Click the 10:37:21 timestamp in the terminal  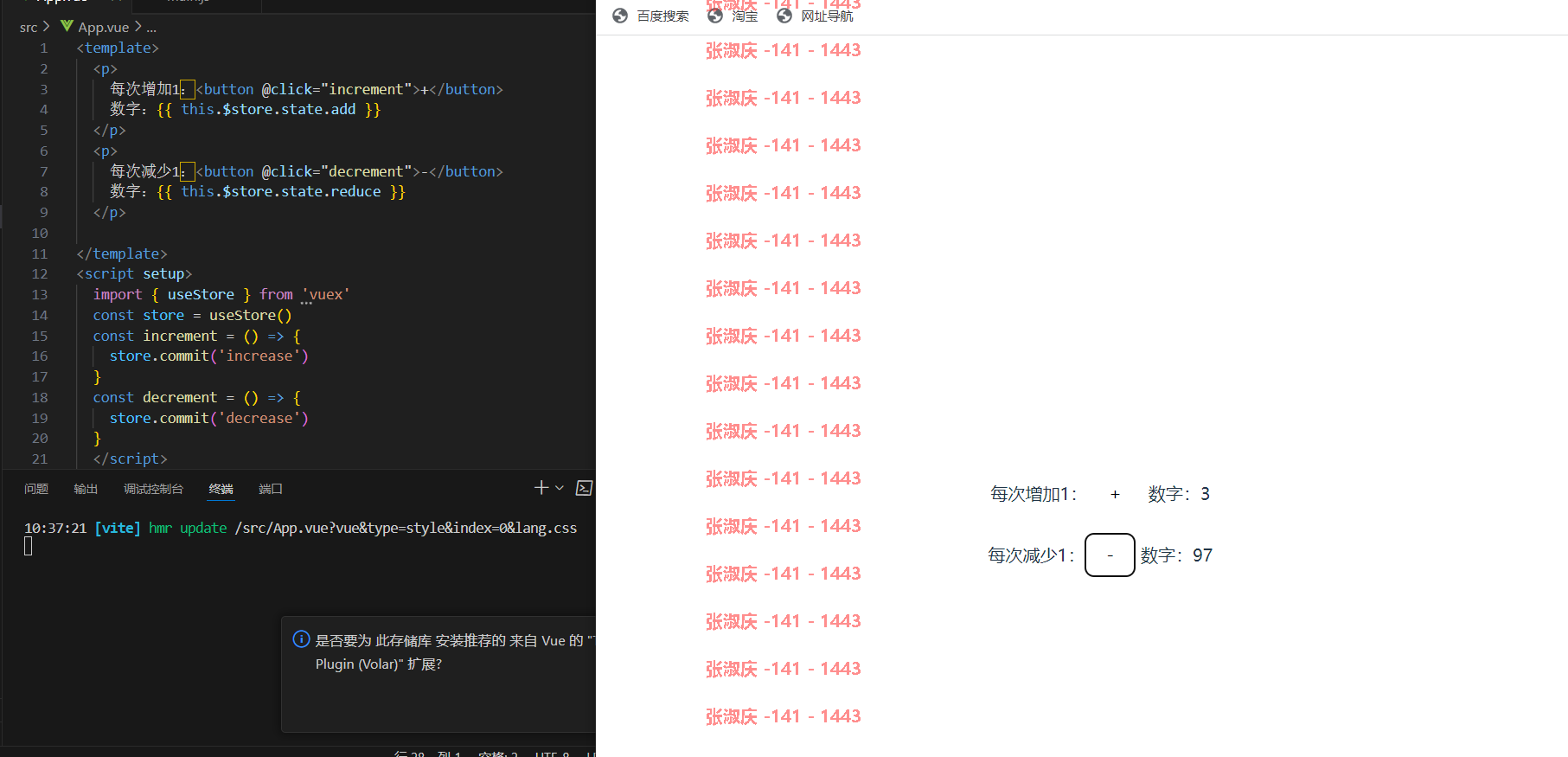(55, 528)
